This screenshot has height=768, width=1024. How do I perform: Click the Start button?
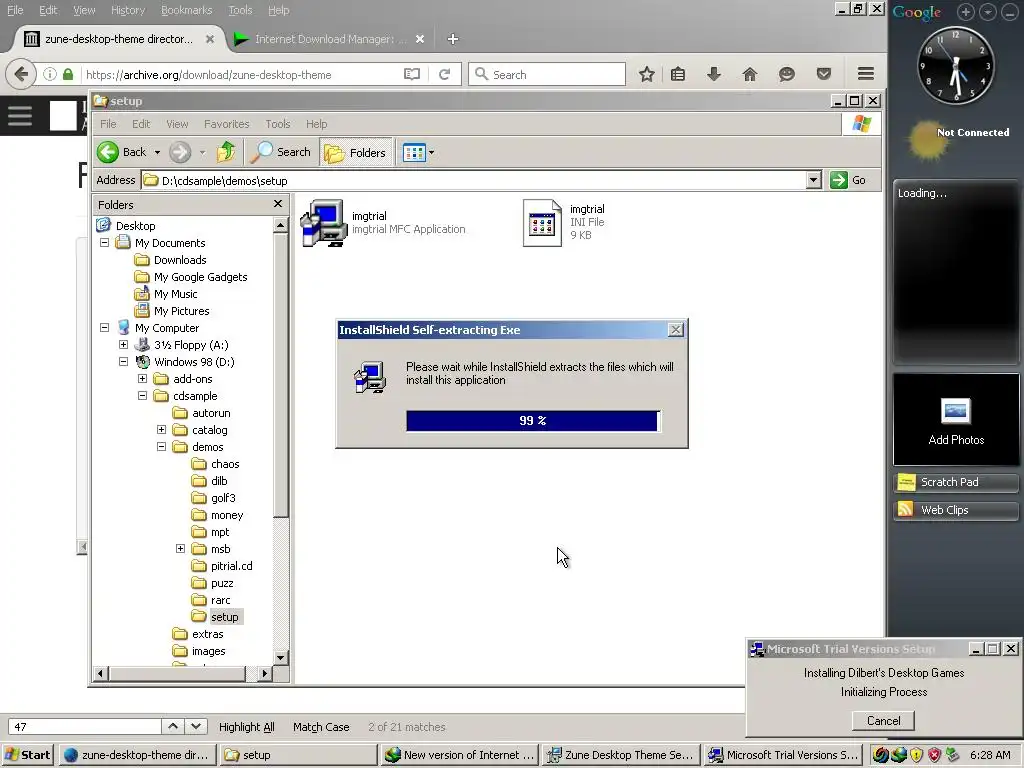[x=27, y=755]
